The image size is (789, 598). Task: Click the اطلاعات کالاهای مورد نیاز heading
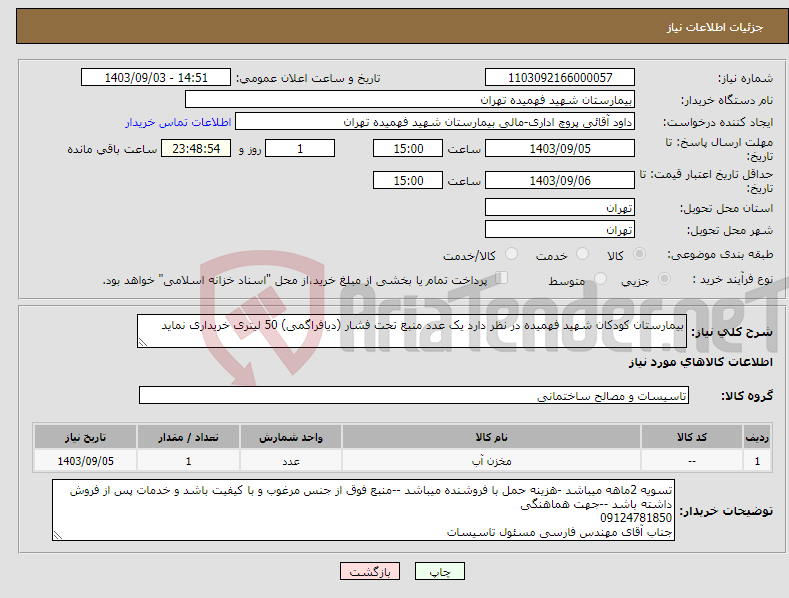coord(700,362)
